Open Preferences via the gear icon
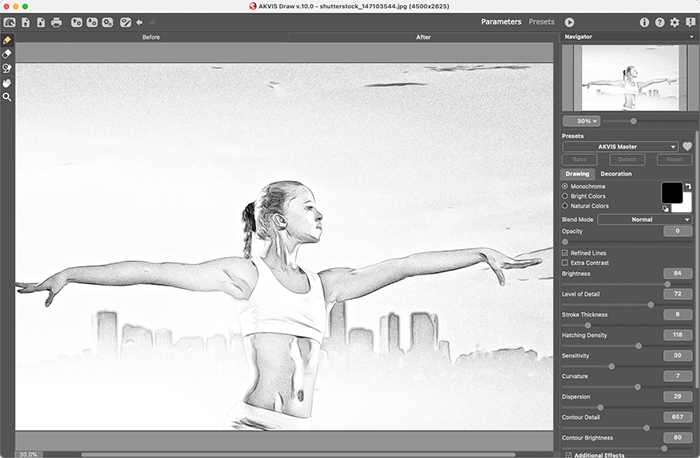Image resolution: width=700 pixels, height=458 pixels. click(673, 21)
